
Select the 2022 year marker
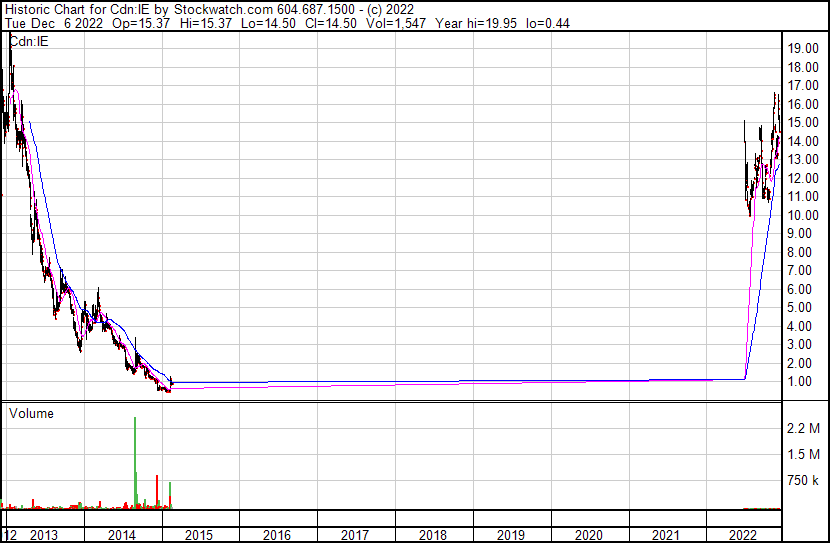coord(743,535)
